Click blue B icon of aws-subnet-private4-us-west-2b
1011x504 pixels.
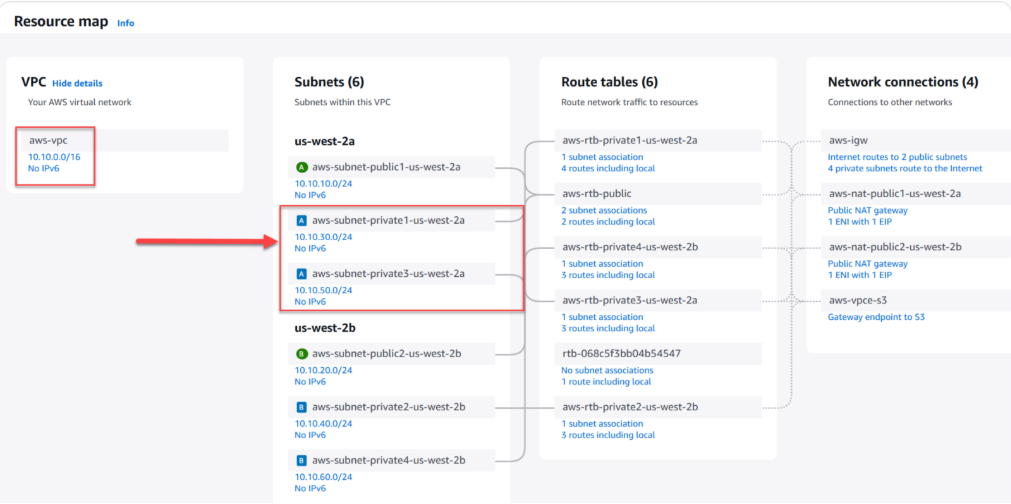[x=302, y=460]
